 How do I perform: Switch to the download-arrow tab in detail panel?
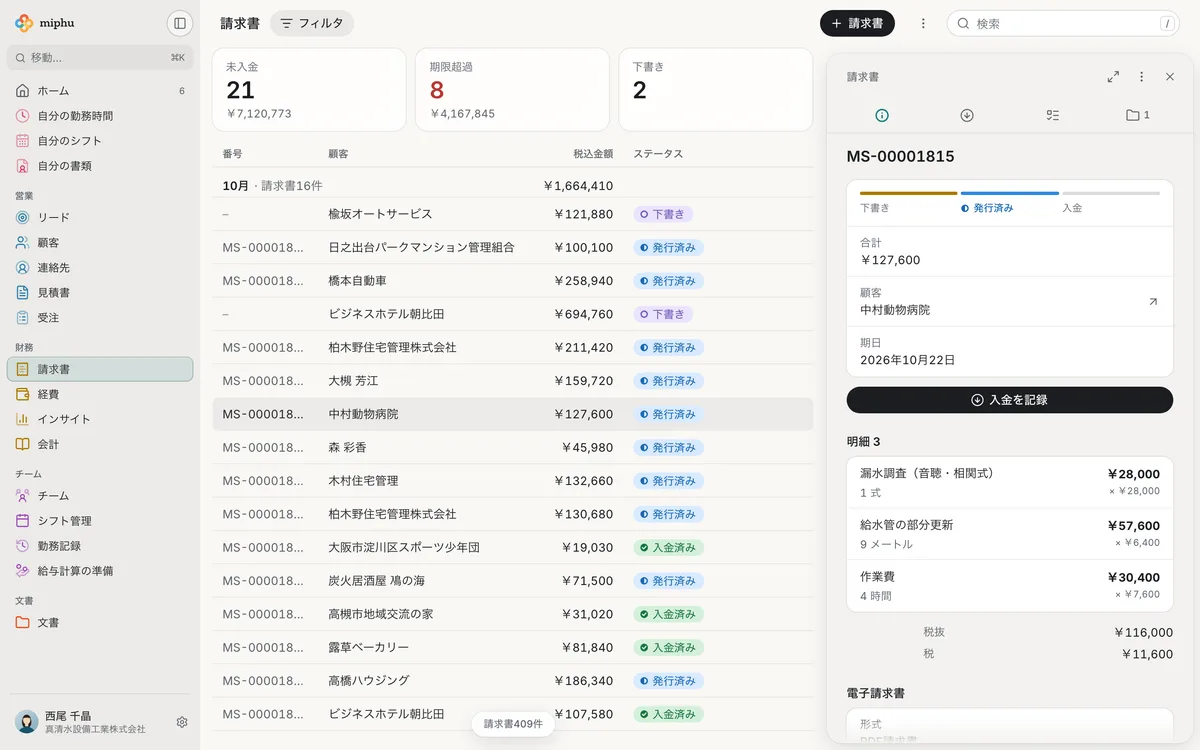click(967, 115)
